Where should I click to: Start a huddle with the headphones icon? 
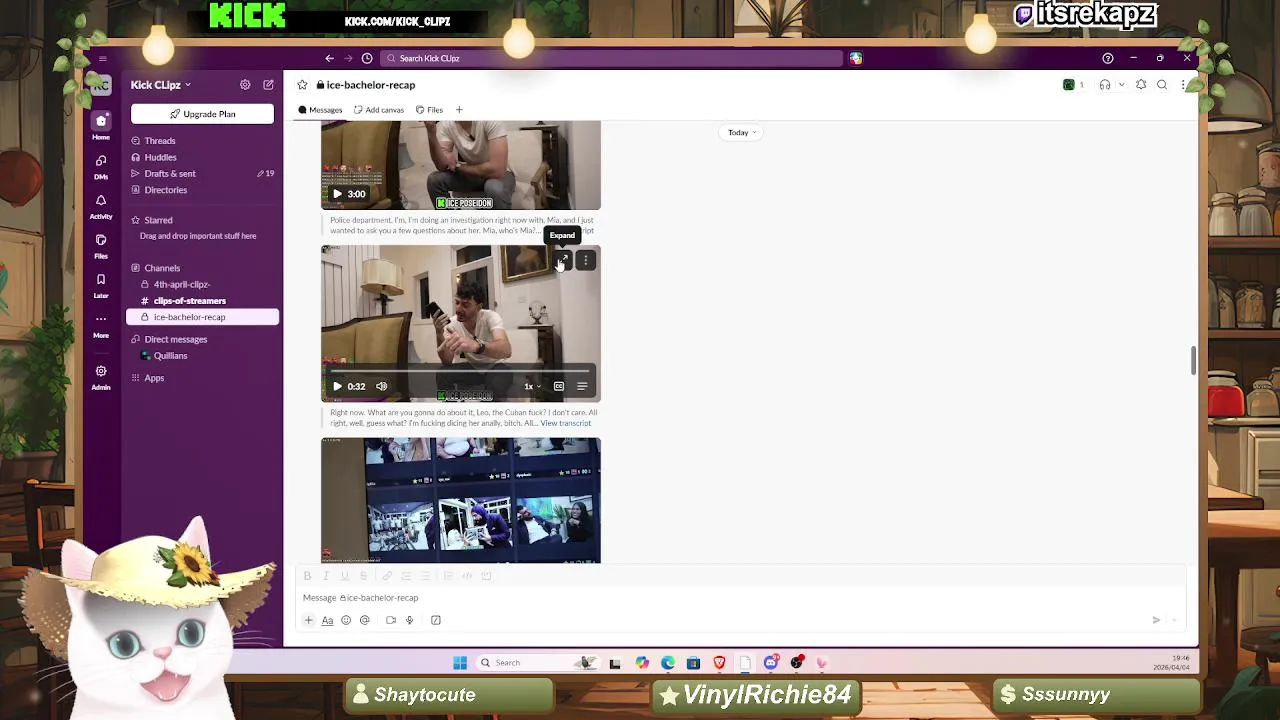(1105, 85)
